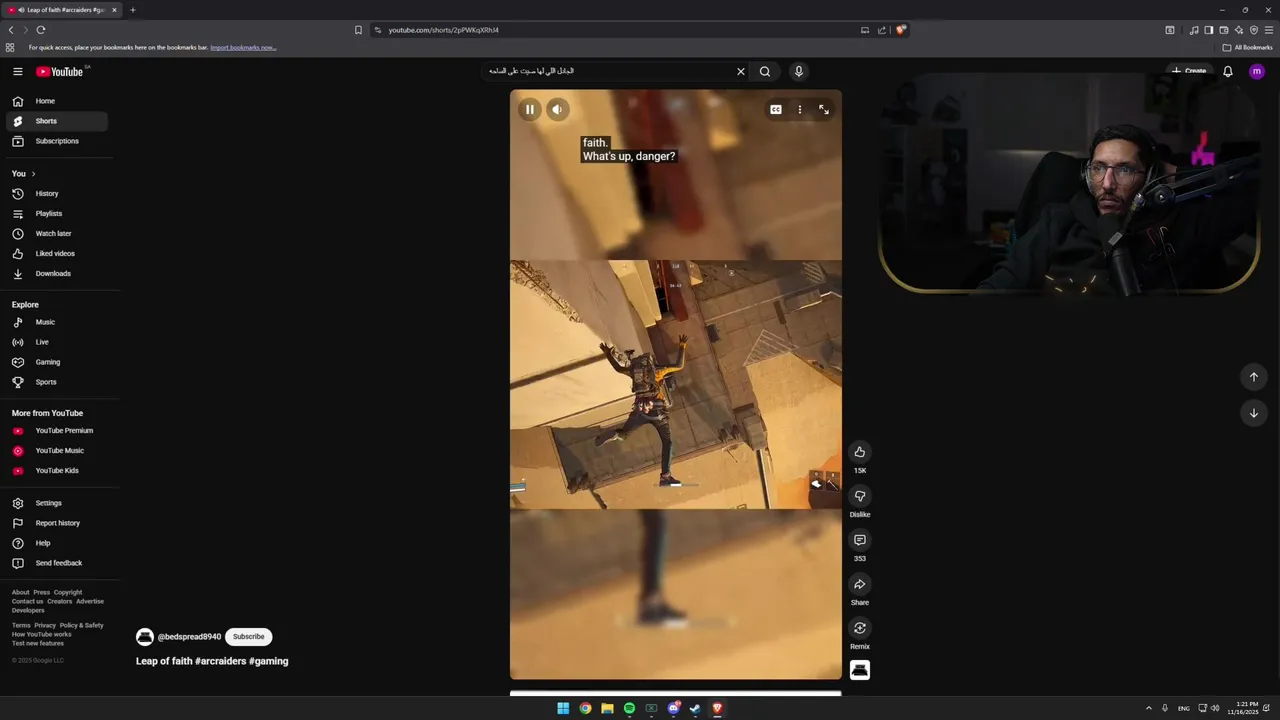Expand the You section chevron
The height and width of the screenshot is (720, 1280).
33,174
